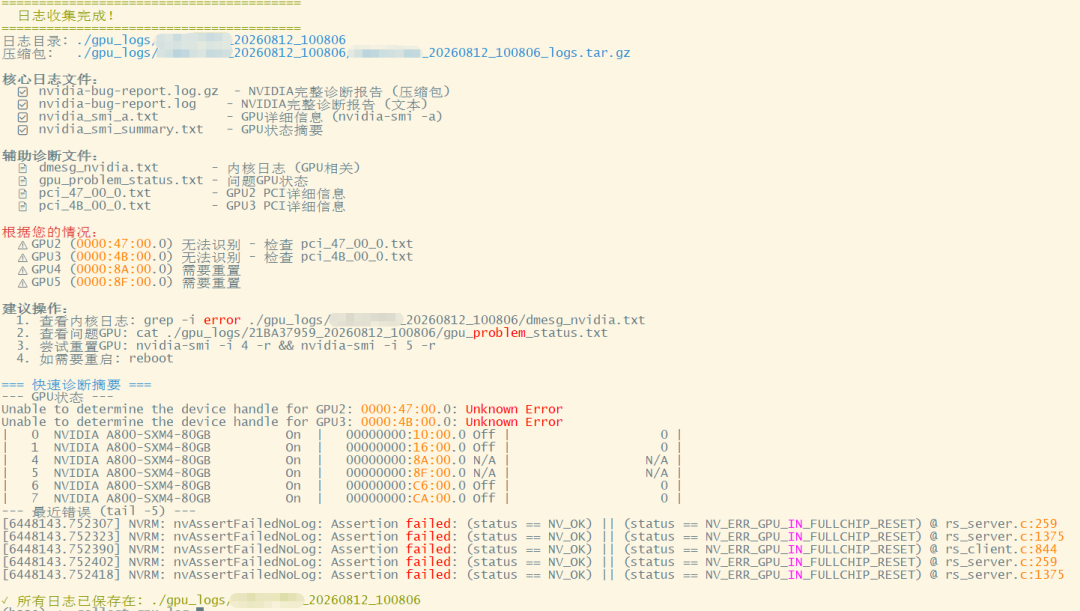The width and height of the screenshot is (1080, 611).
Task: Click Unknown Error on the GPU3 device handle line
Action: click(514, 422)
